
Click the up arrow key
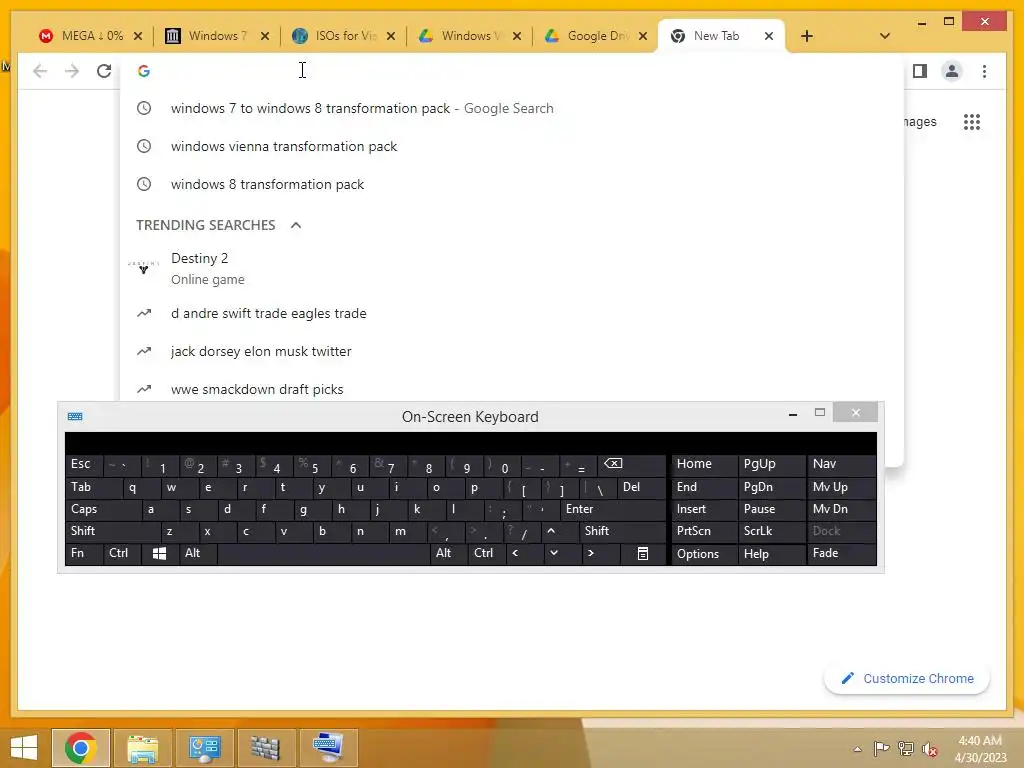click(559, 532)
